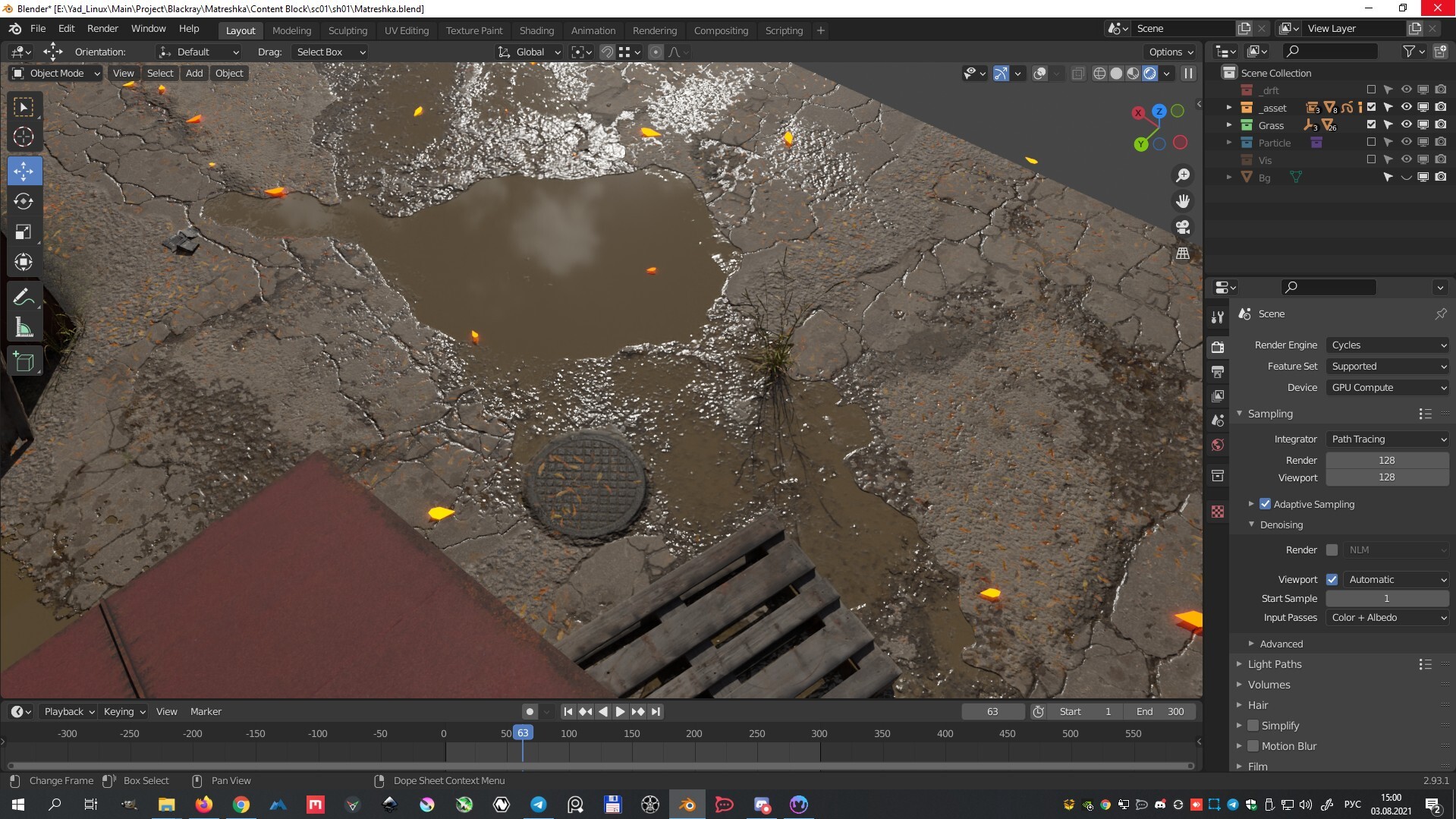Open the Render Engine dropdown
Viewport: 1456px width, 819px height.
pyautogui.click(x=1387, y=345)
